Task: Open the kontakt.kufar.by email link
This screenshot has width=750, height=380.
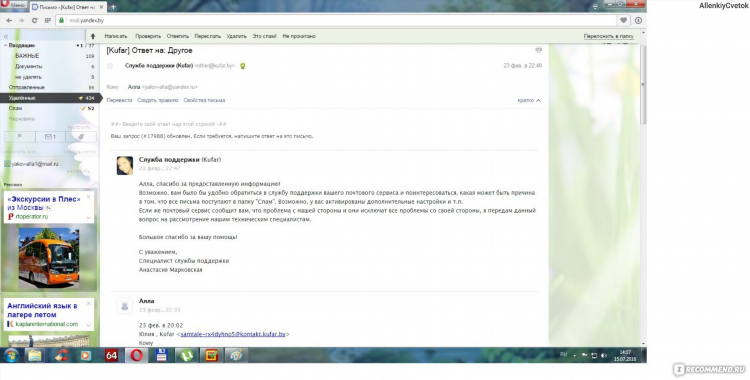Action: click(x=232, y=334)
